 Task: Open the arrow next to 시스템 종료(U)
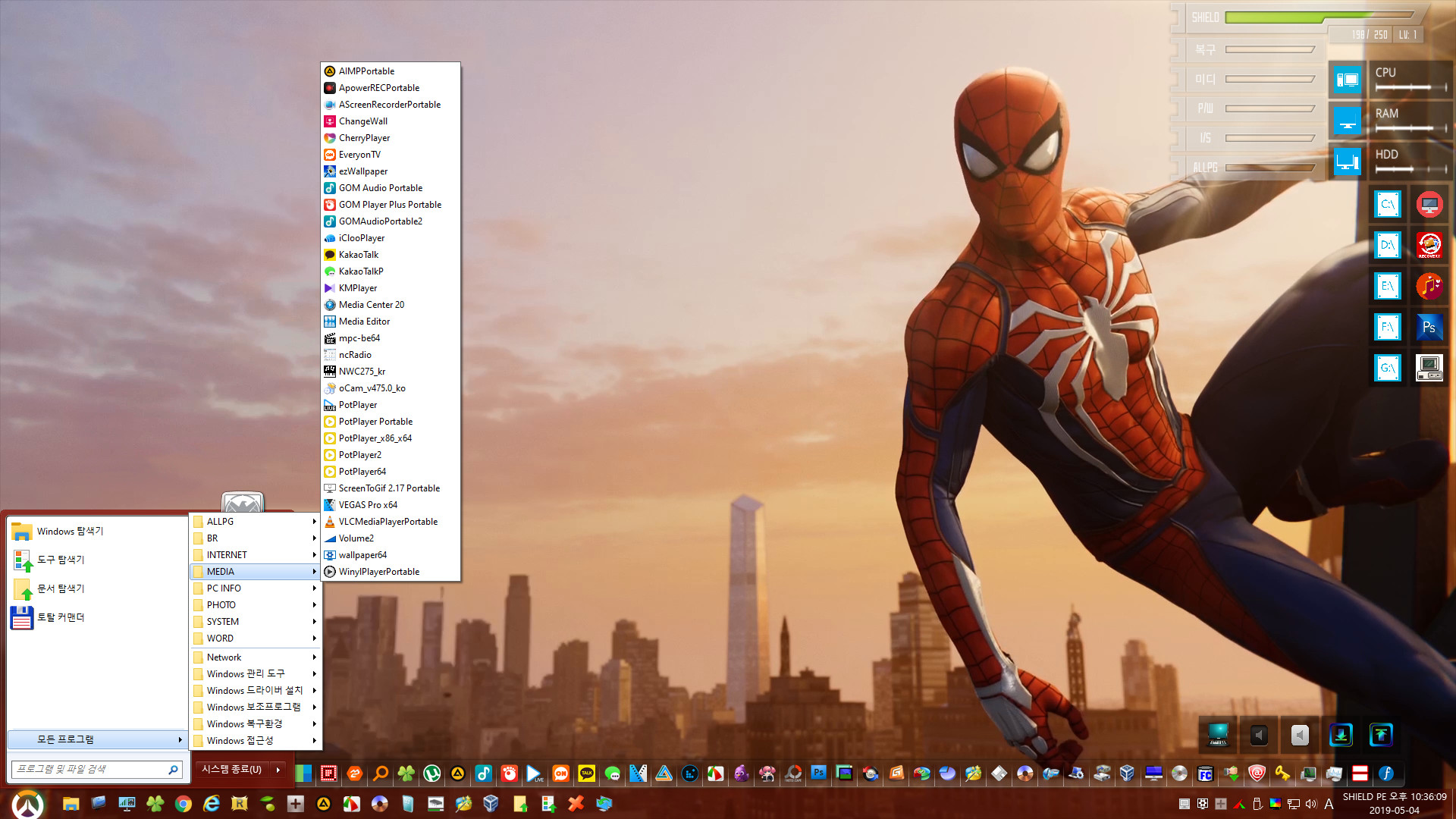point(278,770)
